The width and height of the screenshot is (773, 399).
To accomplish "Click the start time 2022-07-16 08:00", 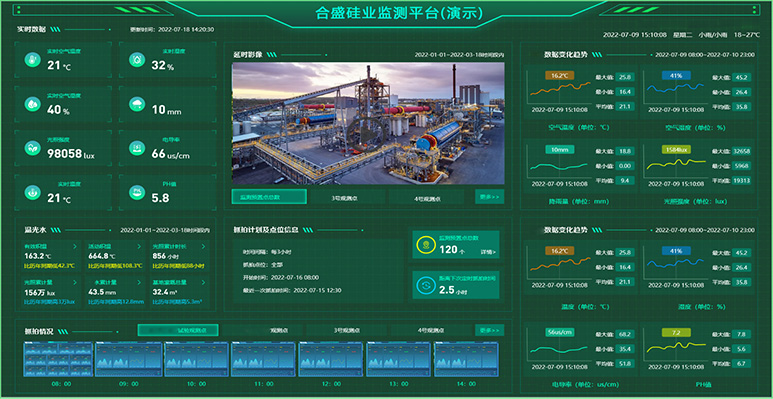I will (295, 278).
